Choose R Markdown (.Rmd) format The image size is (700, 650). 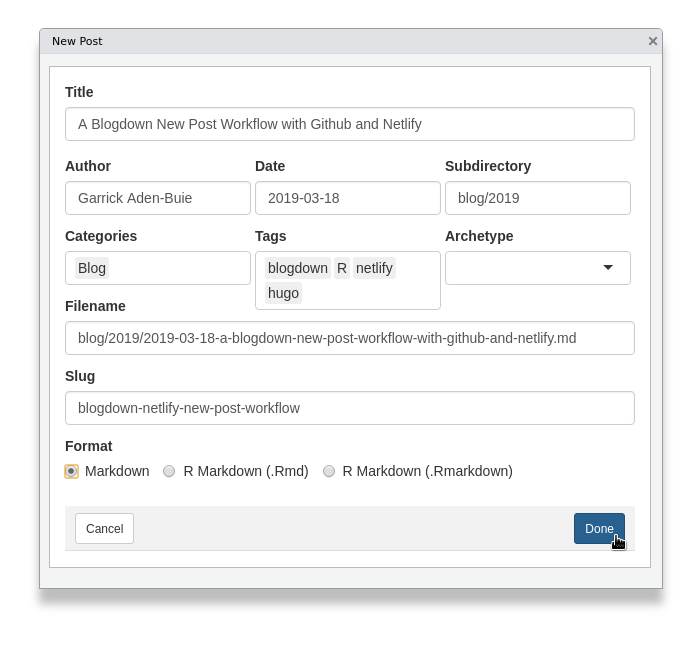coord(169,471)
